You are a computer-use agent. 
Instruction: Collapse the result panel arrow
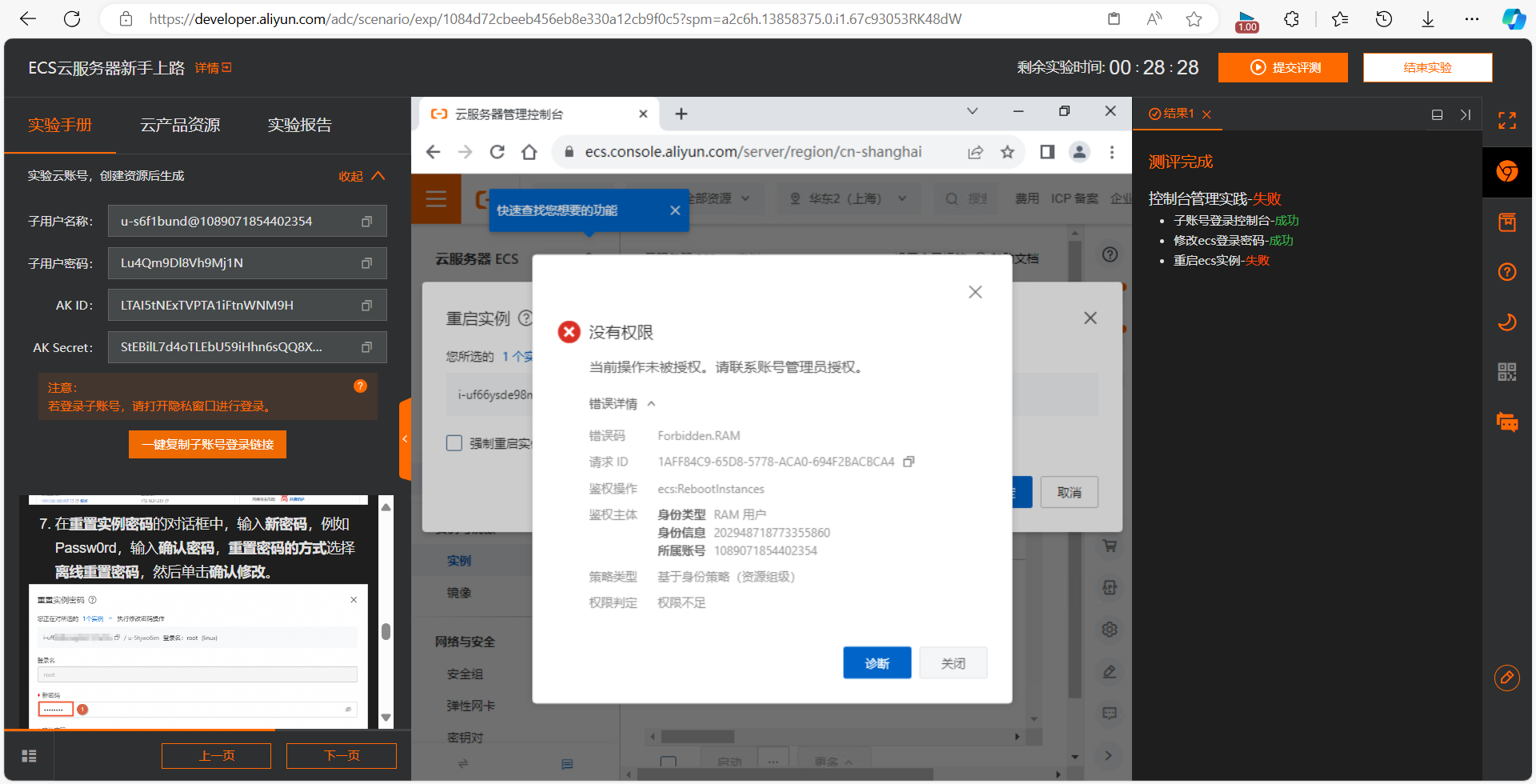(x=1466, y=114)
